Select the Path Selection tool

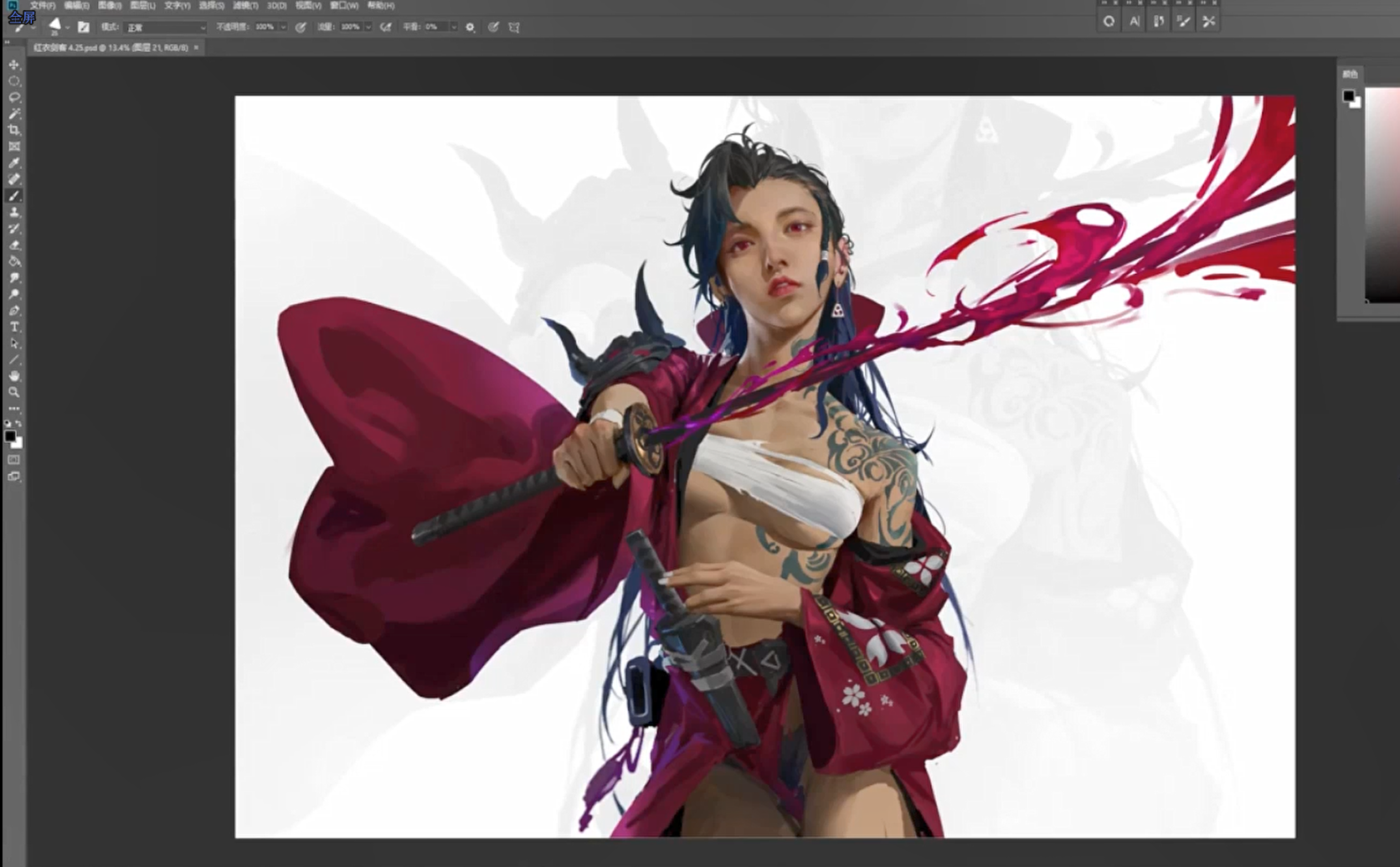(14, 343)
